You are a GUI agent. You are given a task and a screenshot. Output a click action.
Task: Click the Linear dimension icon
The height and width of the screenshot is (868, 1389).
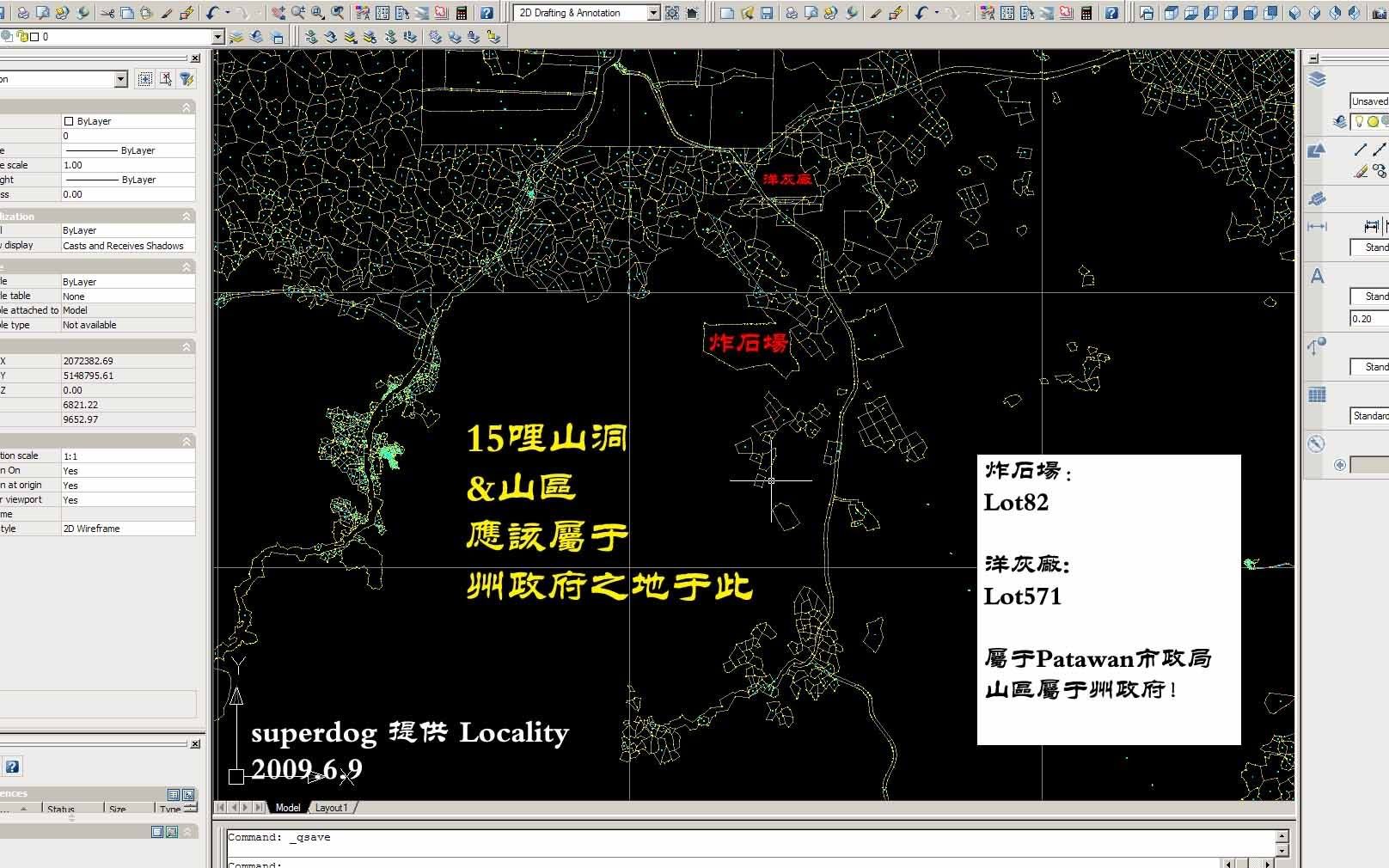point(1371,226)
